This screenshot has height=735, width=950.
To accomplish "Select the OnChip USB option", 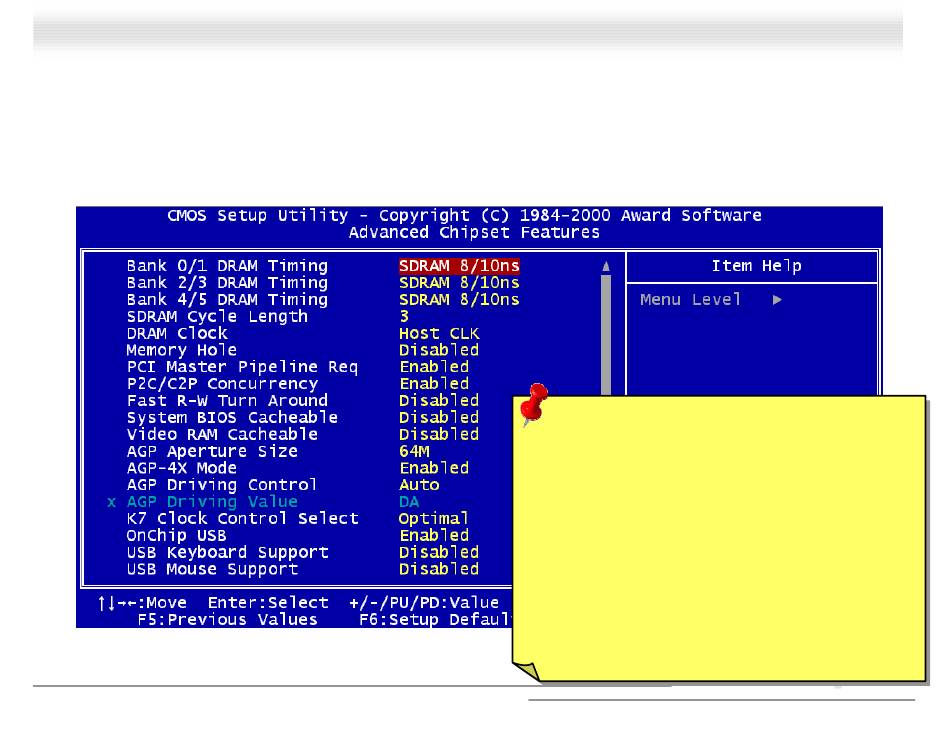I will click(176, 536).
